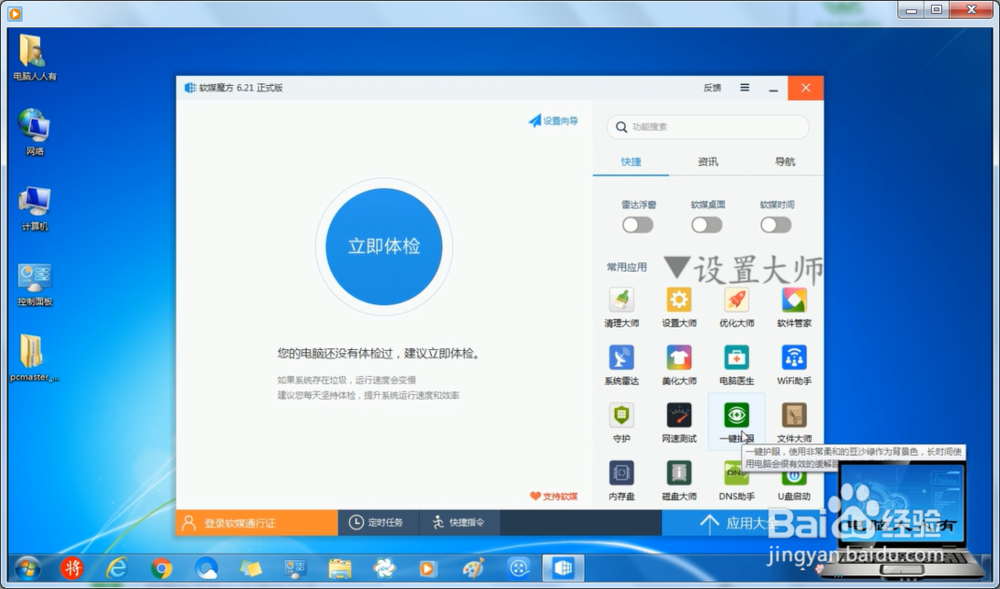1000x589 pixels.
Task: Open 磁盘大师 disk tool
Action: (679, 481)
